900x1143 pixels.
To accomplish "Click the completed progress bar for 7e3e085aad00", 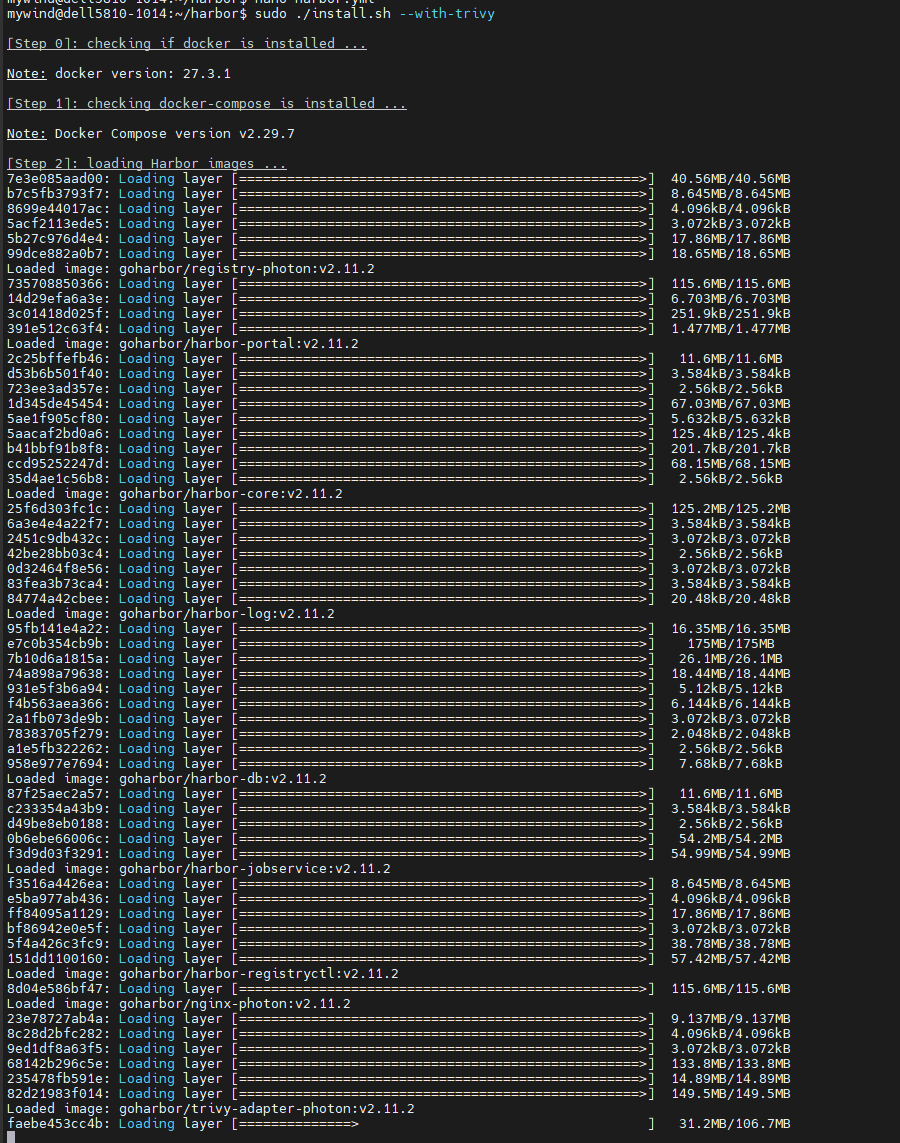I will (443, 179).
